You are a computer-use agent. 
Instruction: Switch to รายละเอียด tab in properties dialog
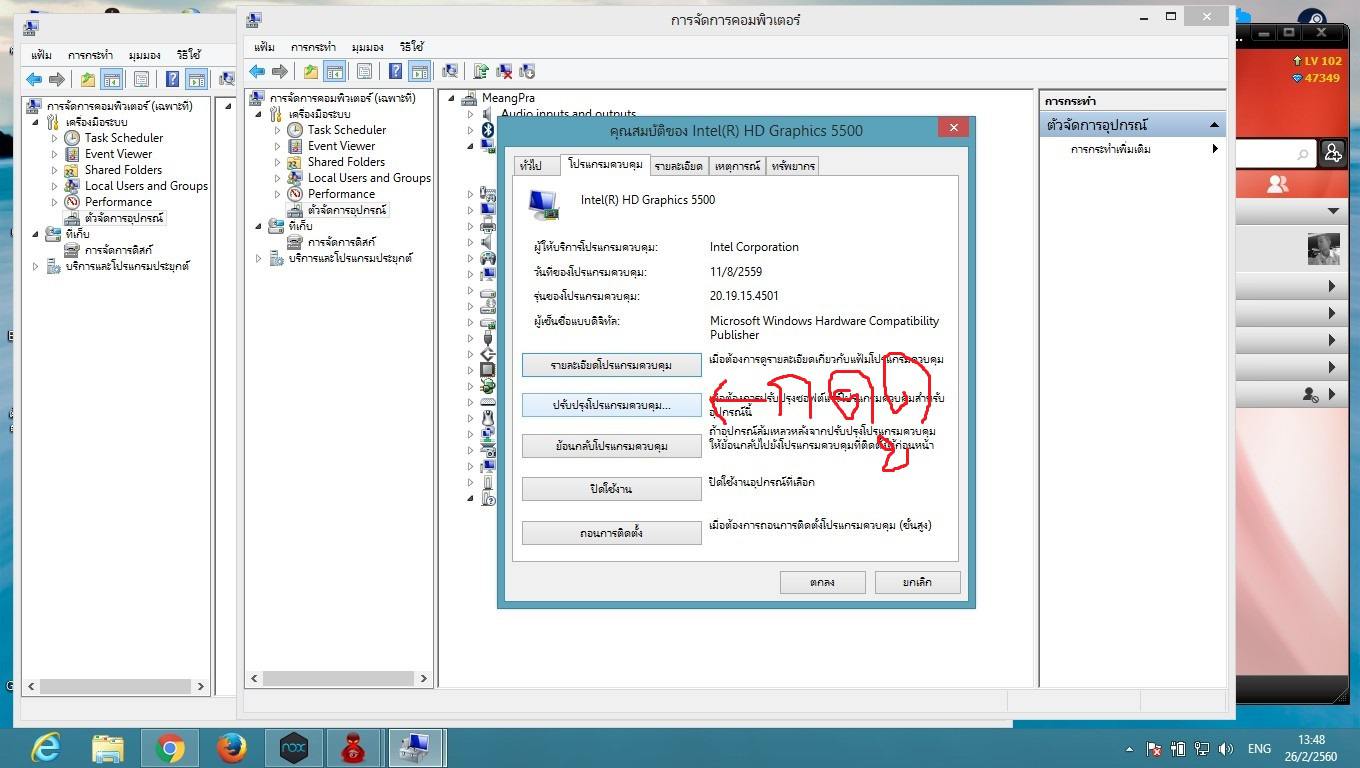coord(679,166)
